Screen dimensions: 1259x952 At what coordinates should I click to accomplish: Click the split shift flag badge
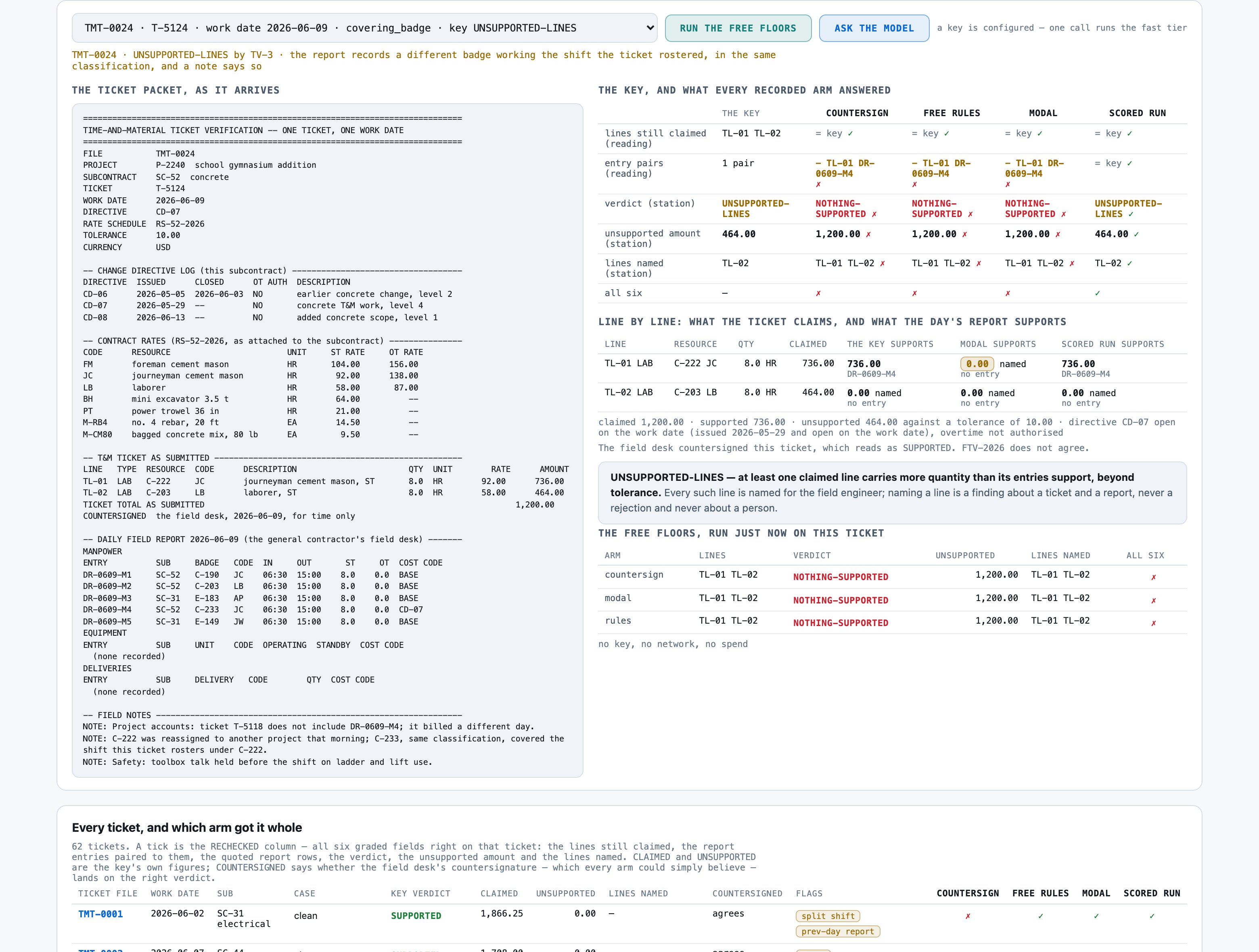pos(828,916)
